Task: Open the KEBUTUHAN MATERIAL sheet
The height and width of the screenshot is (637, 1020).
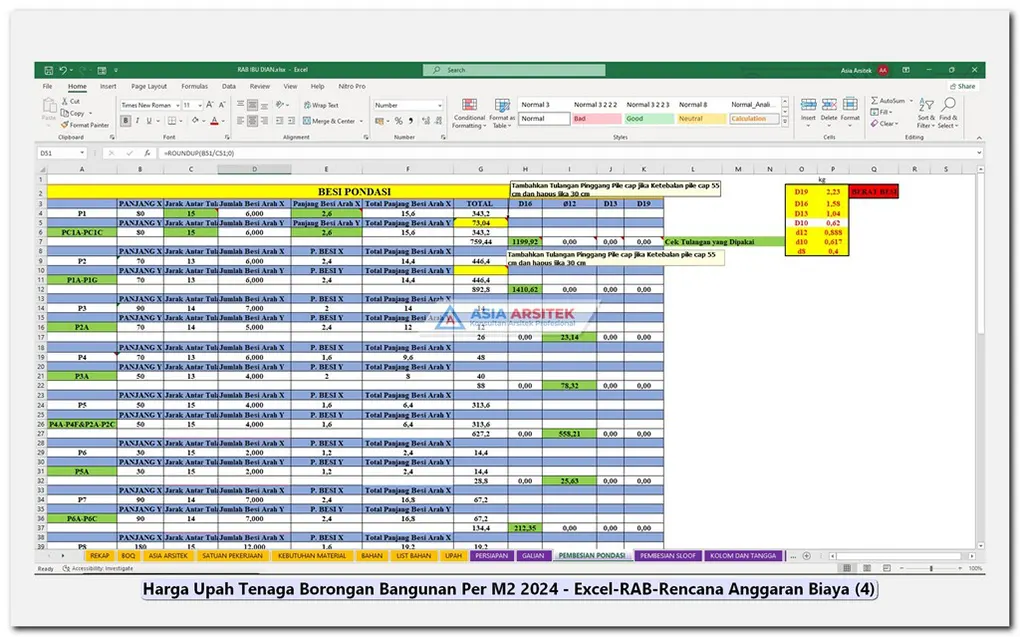Action: [312, 556]
